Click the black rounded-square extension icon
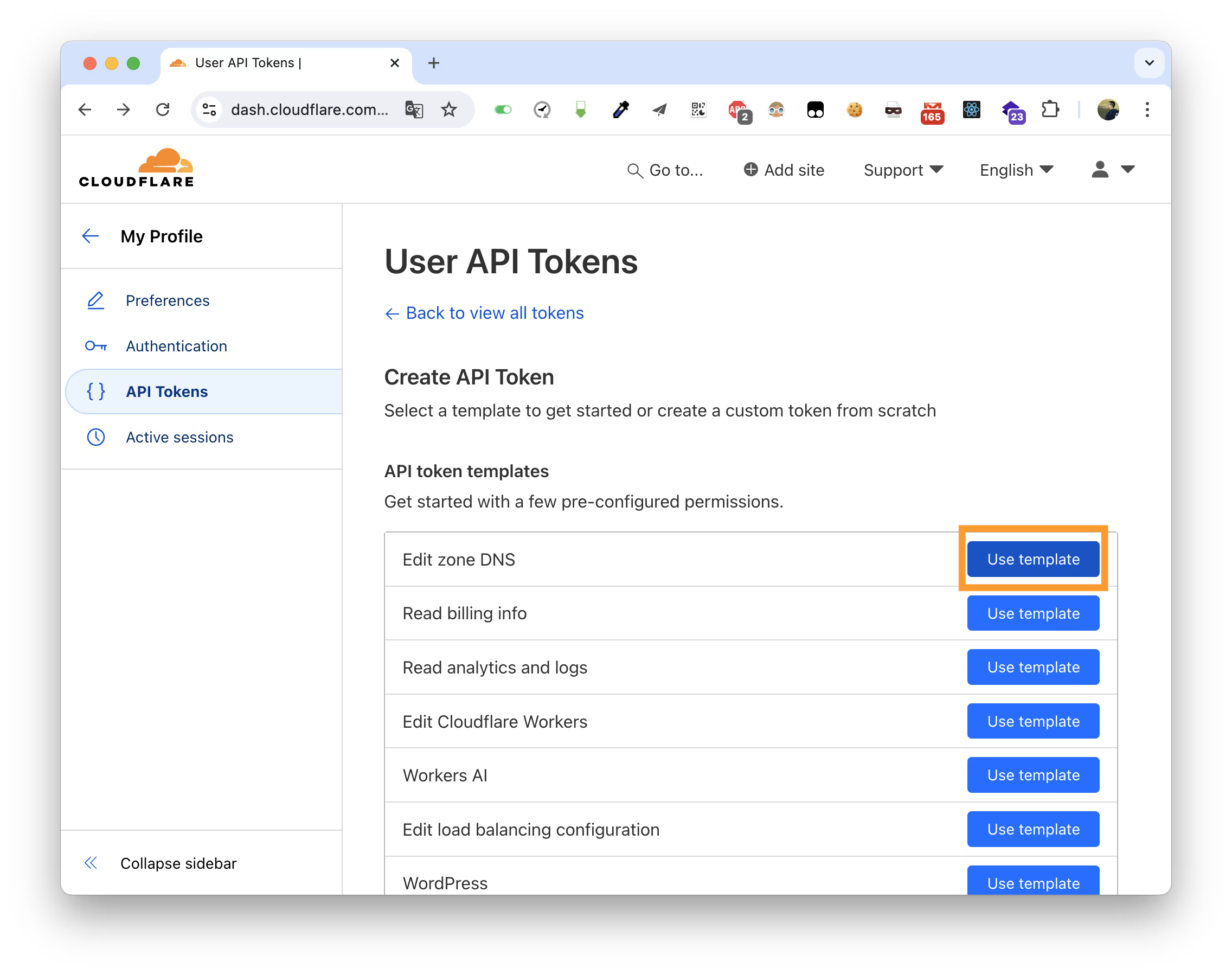The image size is (1232, 975). pyautogui.click(x=815, y=110)
